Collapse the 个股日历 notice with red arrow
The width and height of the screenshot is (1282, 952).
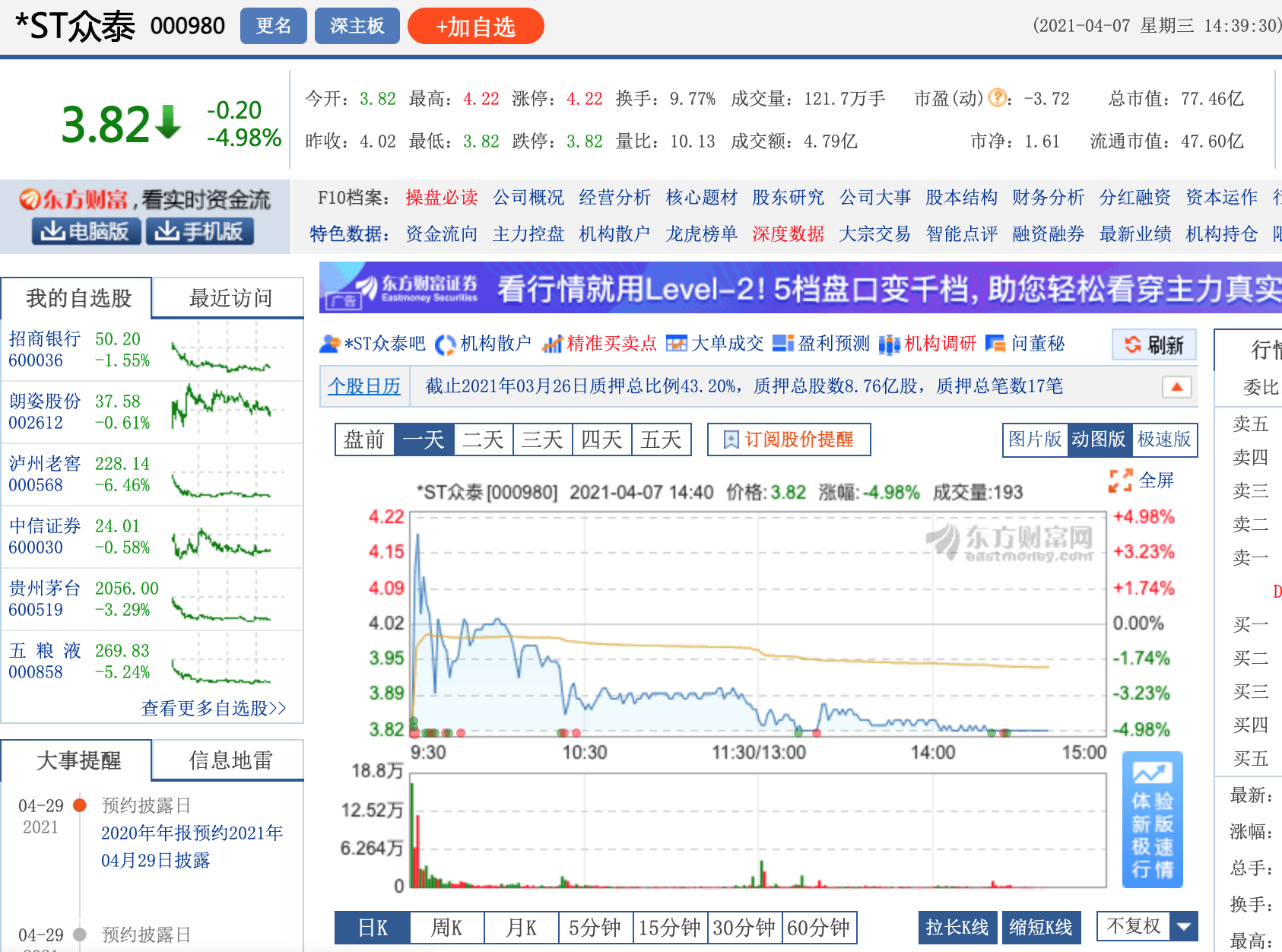tap(1176, 387)
